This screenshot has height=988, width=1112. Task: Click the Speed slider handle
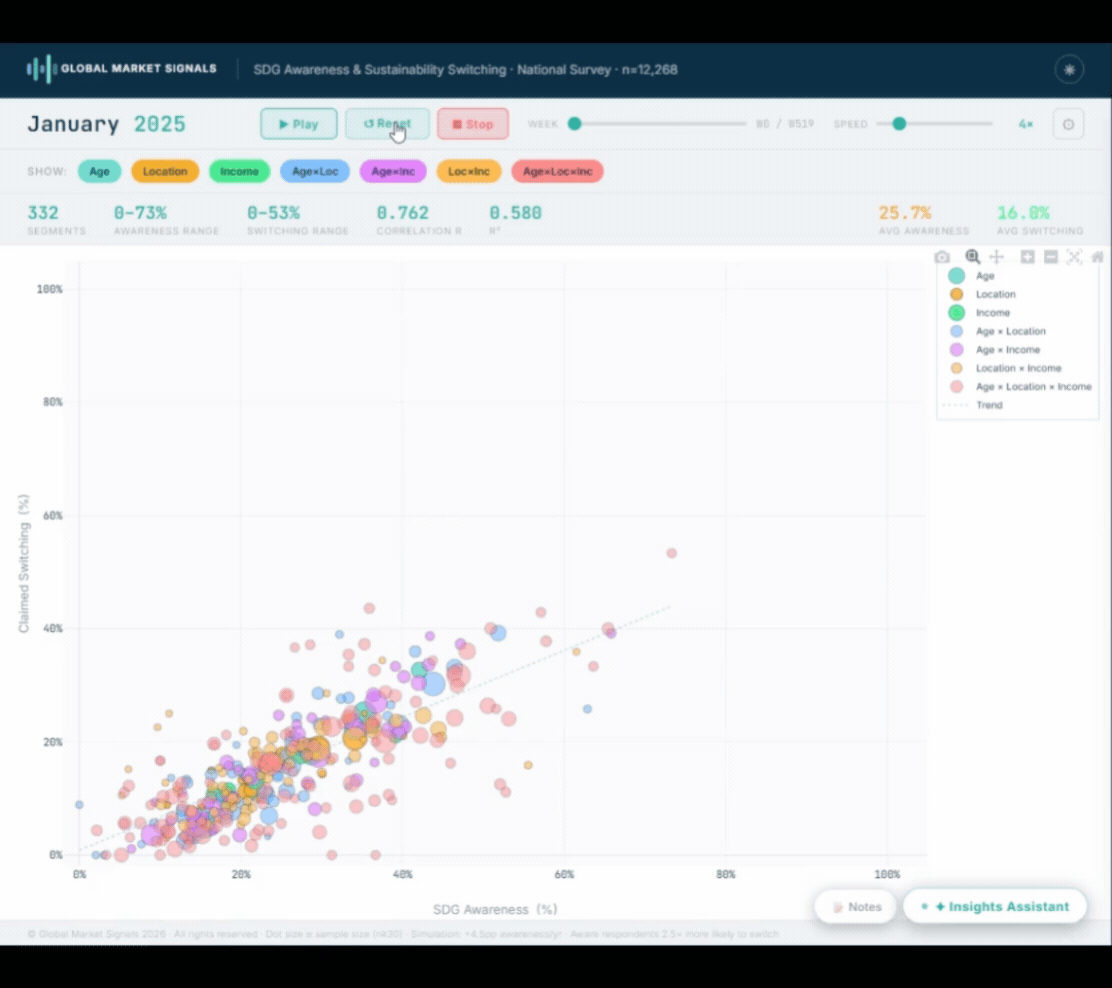click(x=899, y=123)
